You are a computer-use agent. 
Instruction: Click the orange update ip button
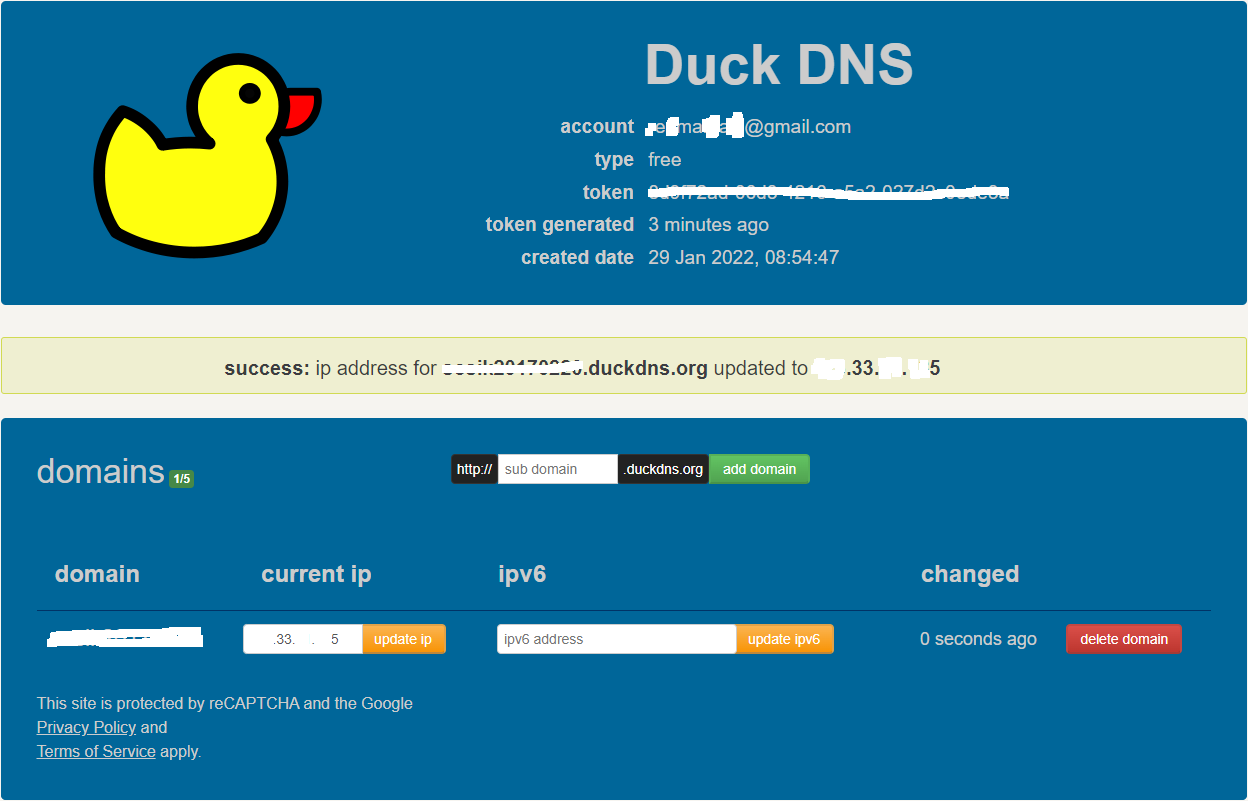point(403,639)
